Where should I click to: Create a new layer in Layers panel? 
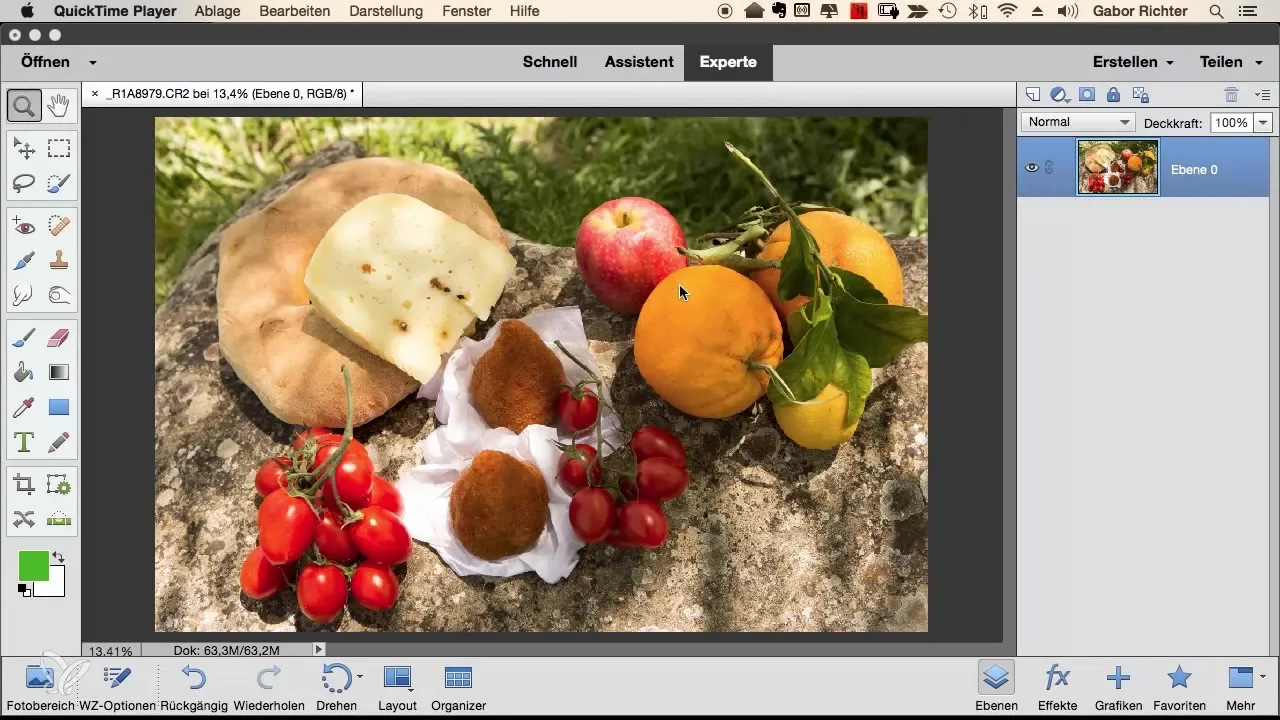[1033, 95]
